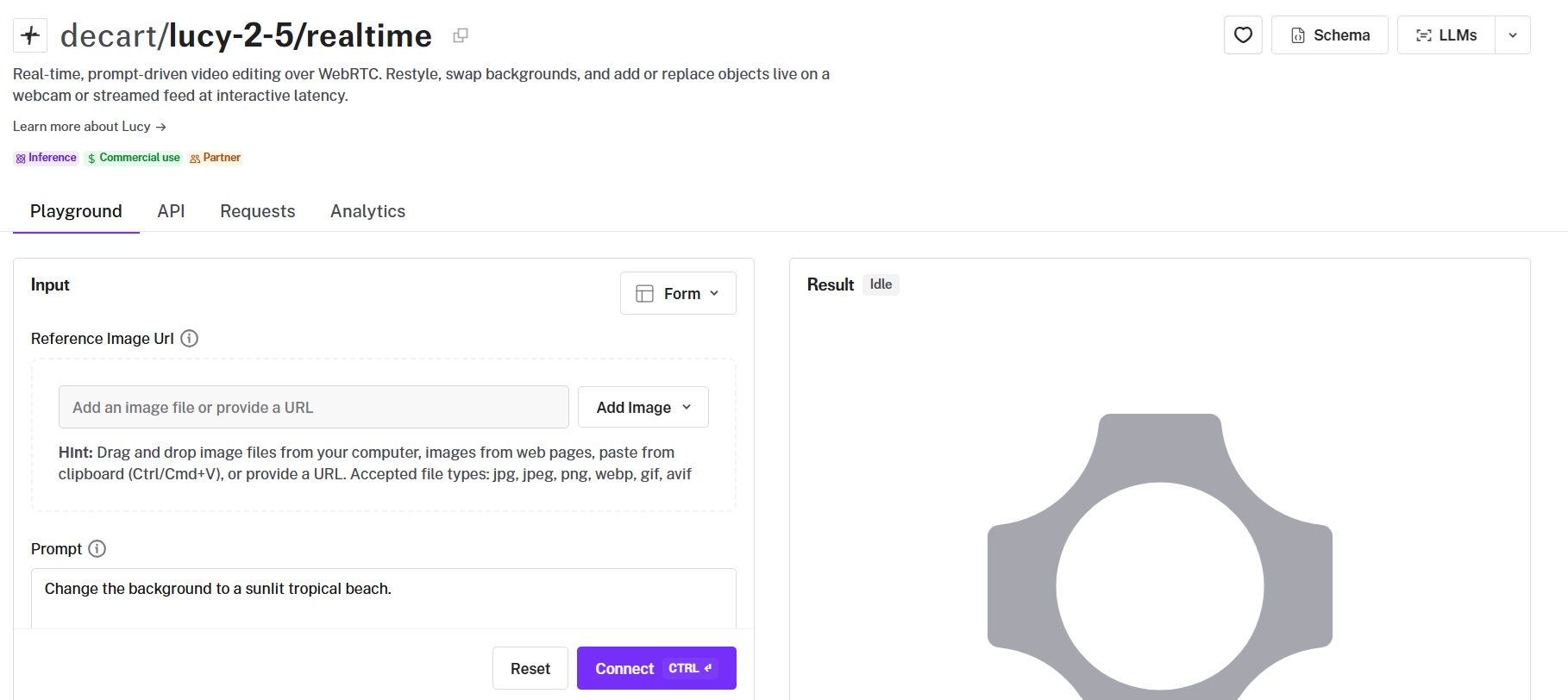Focus the image URL input field

pos(314,407)
